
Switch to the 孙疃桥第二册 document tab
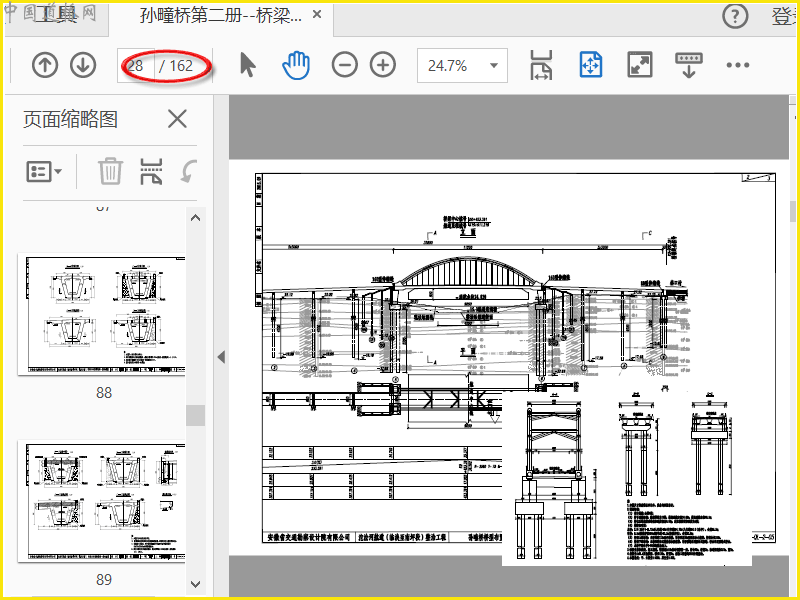pyautogui.click(x=220, y=16)
